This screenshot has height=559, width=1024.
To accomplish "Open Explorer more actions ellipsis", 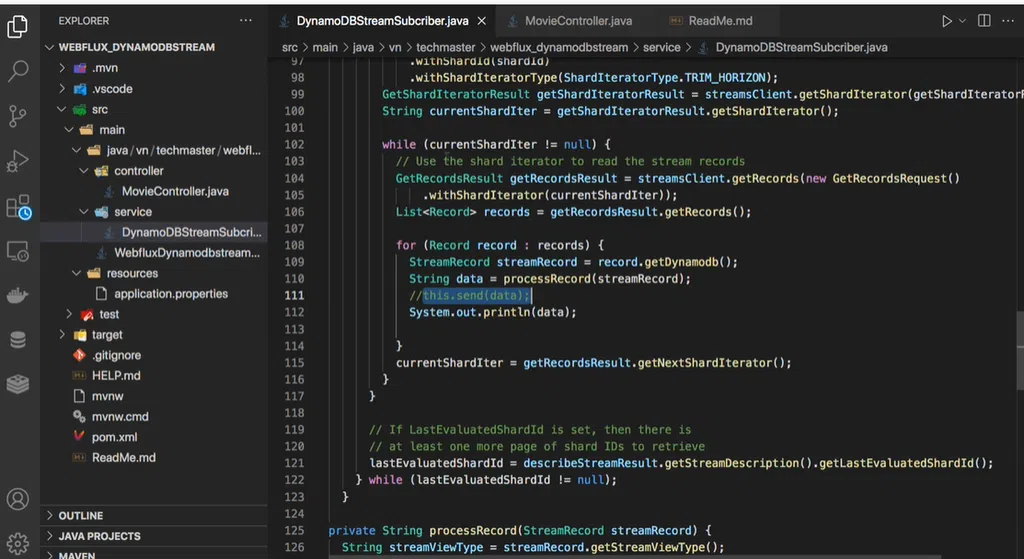I will coord(246,21).
